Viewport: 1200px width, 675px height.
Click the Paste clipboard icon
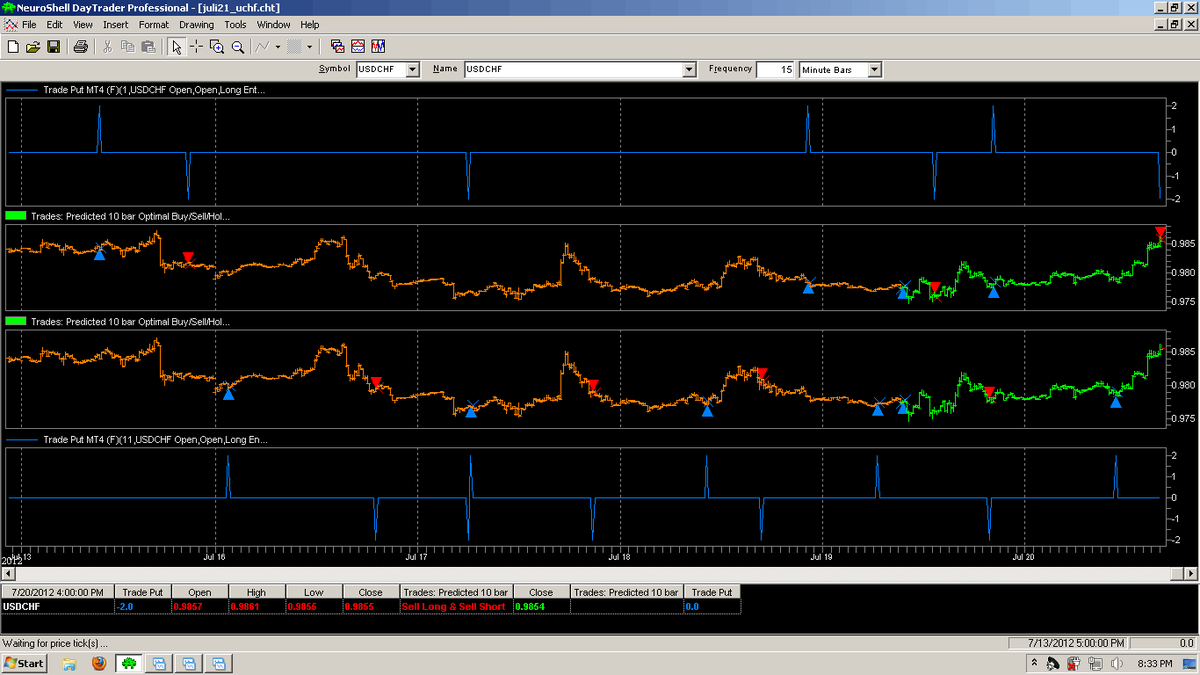[x=148, y=46]
